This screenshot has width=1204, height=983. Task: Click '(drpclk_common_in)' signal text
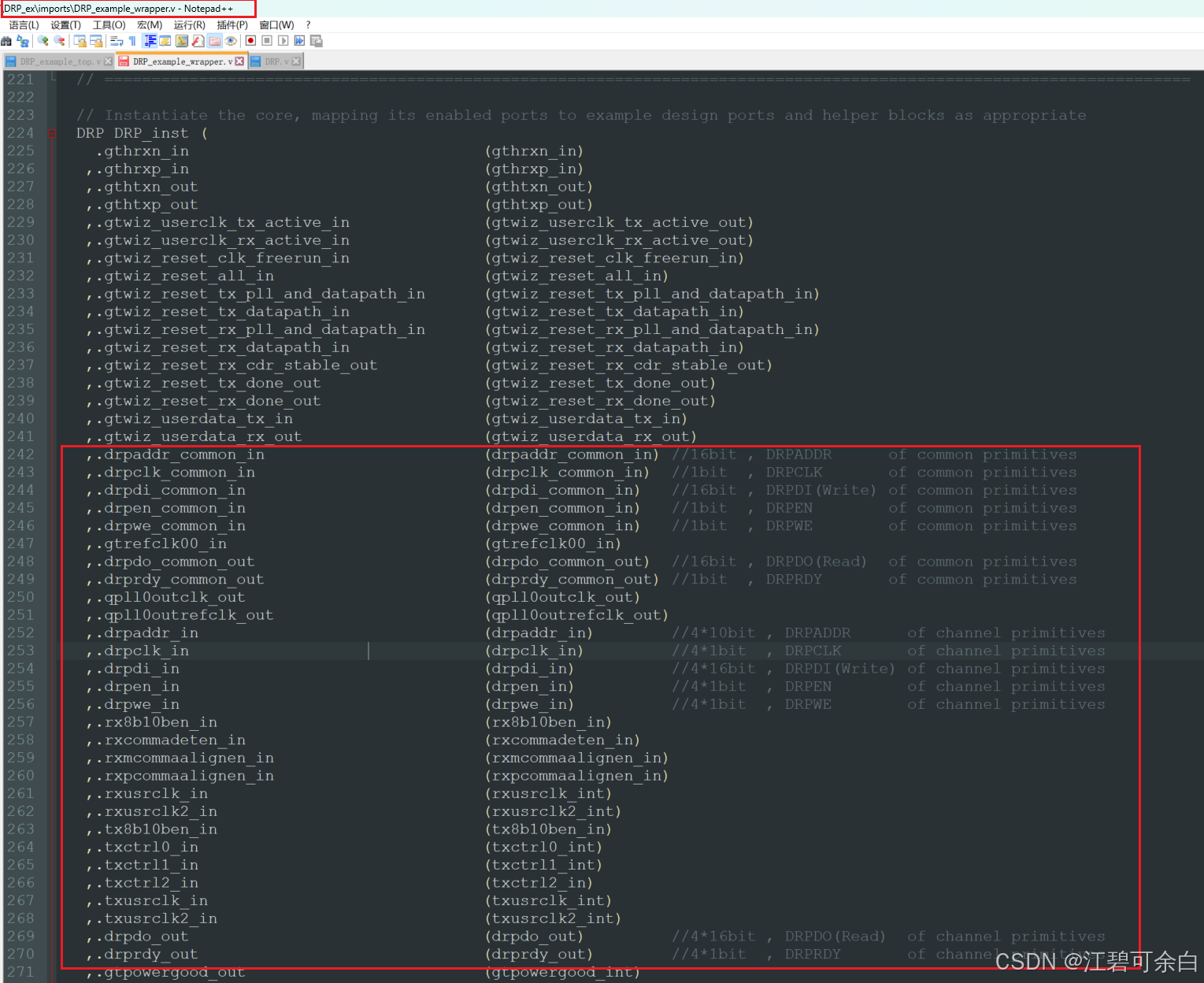tap(567, 473)
